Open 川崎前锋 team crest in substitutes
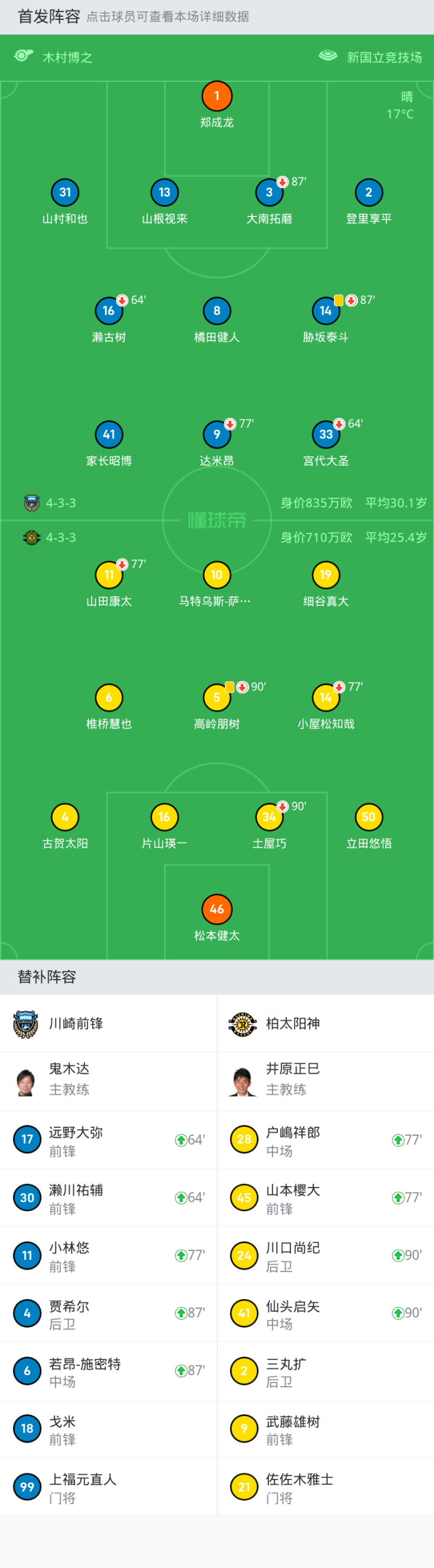The height and width of the screenshot is (1568, 434). pos(25,1024)
